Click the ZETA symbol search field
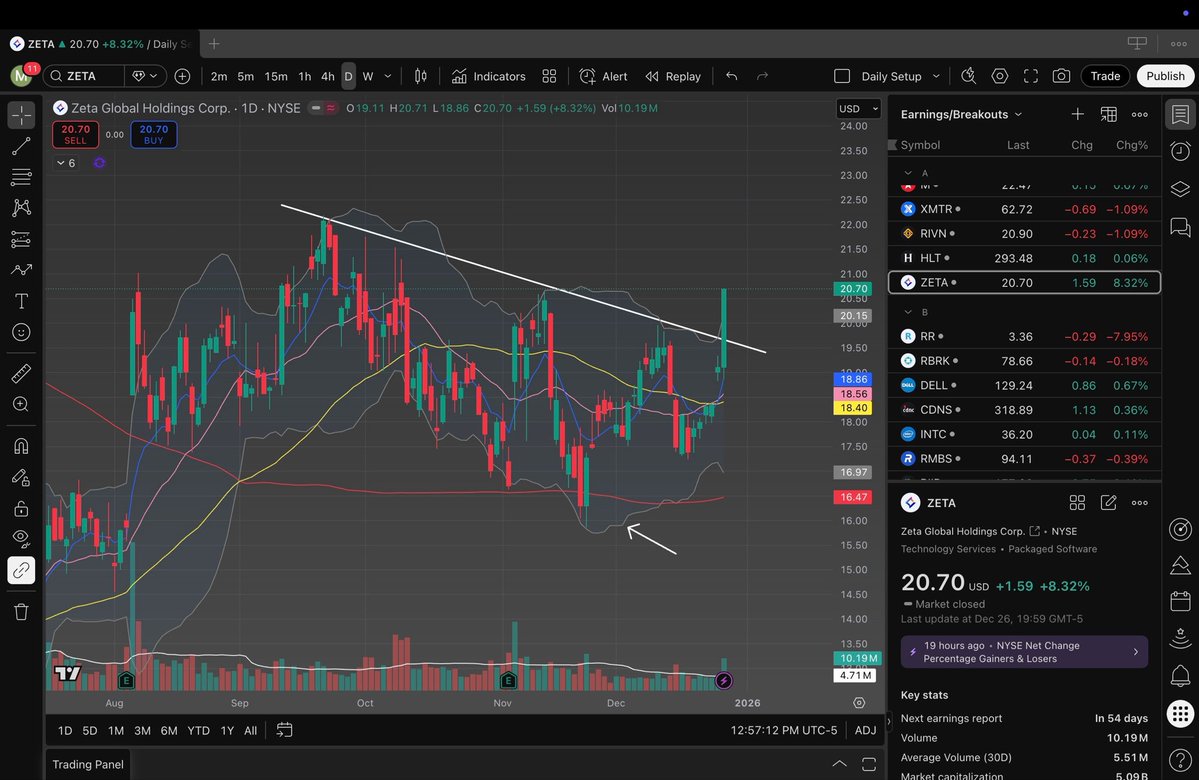The image size is (1199, 780). point(83,76)
